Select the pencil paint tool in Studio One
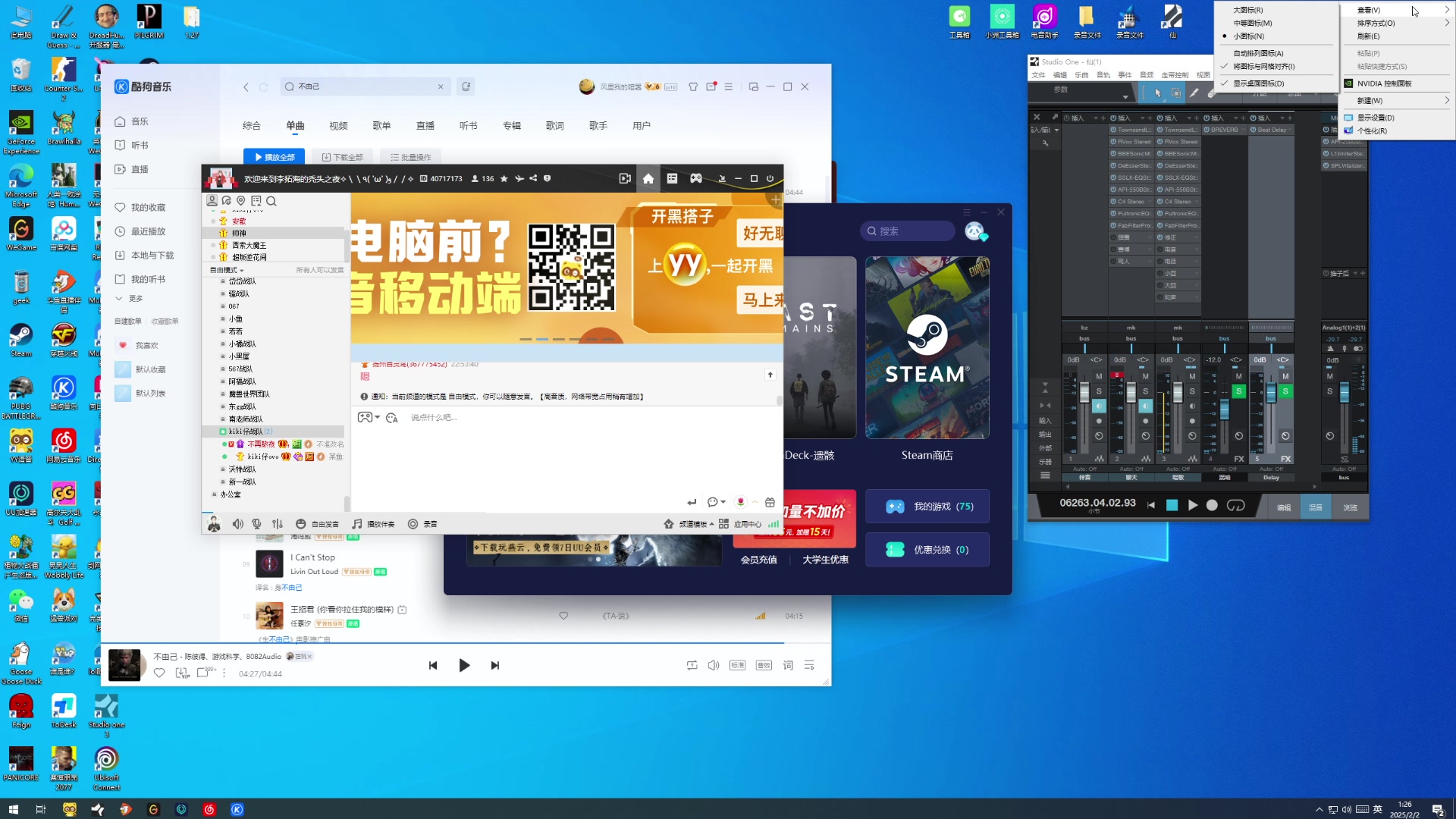 pyautogui.click(x=1194, y=93)
